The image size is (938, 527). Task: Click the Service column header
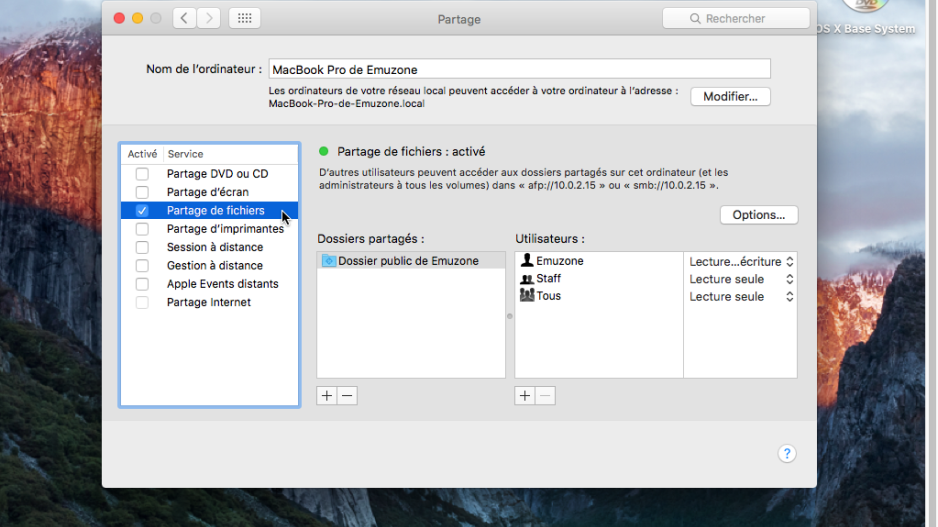click(x=185, y=154)
